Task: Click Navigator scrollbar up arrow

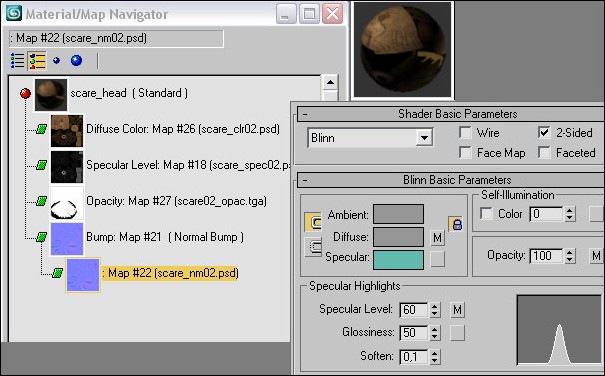Action: coord(330,83)
